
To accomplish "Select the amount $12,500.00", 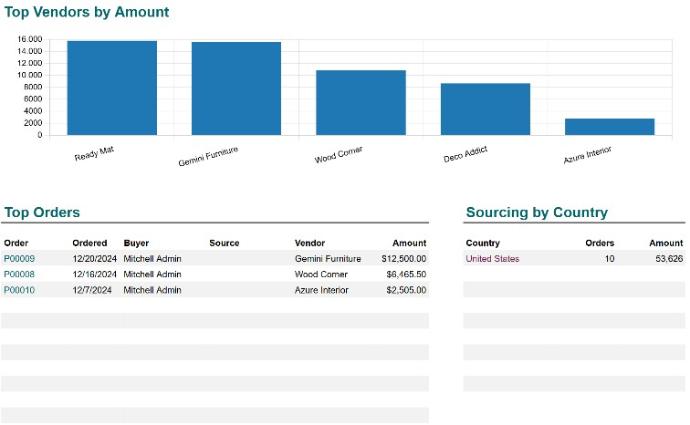I will click(x=404, y=259).
